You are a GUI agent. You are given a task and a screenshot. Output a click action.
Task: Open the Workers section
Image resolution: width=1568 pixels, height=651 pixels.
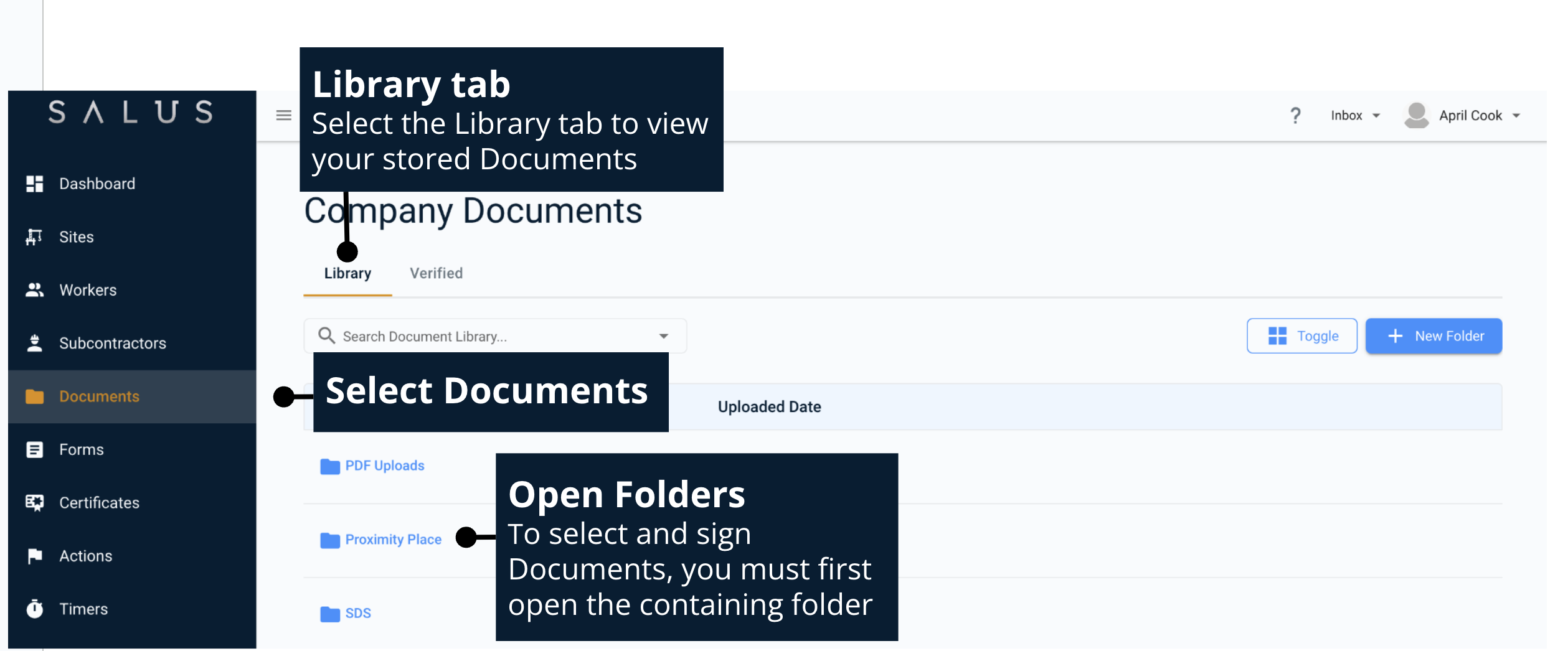pos(87,289)
